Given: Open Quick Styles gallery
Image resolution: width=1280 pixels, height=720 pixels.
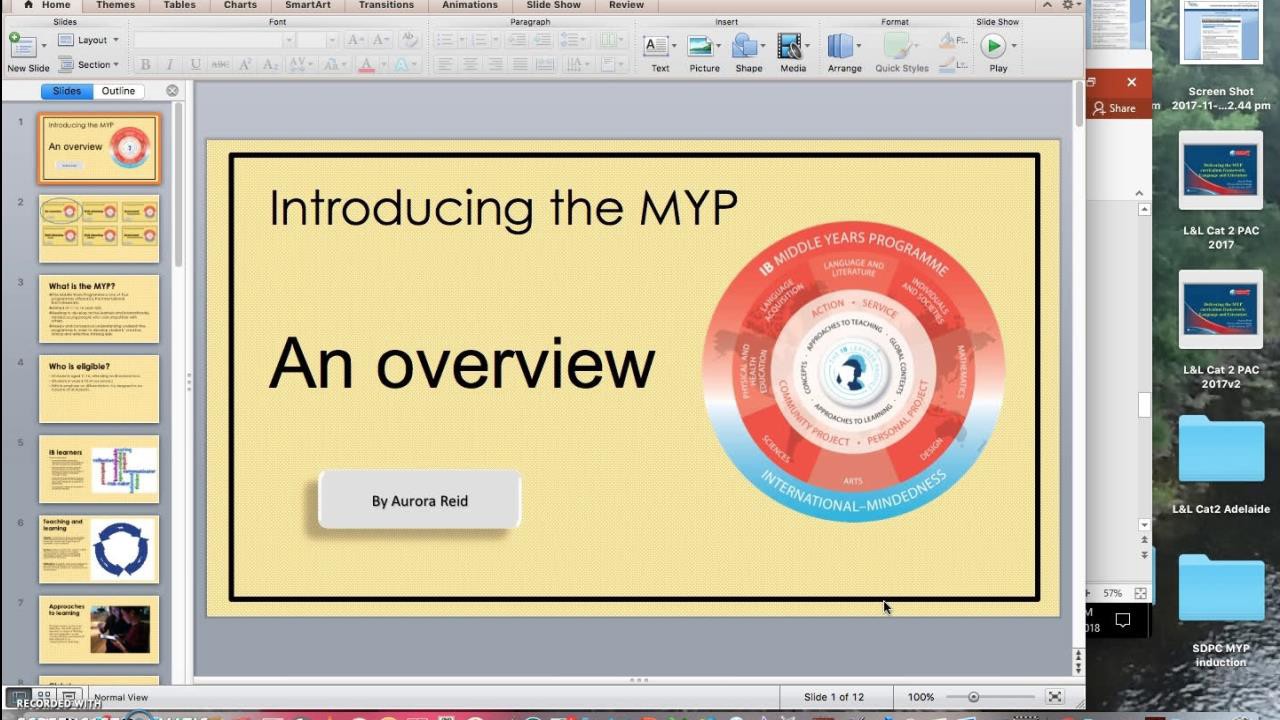Looking at the screenshot, I should (x=901, y=52).
